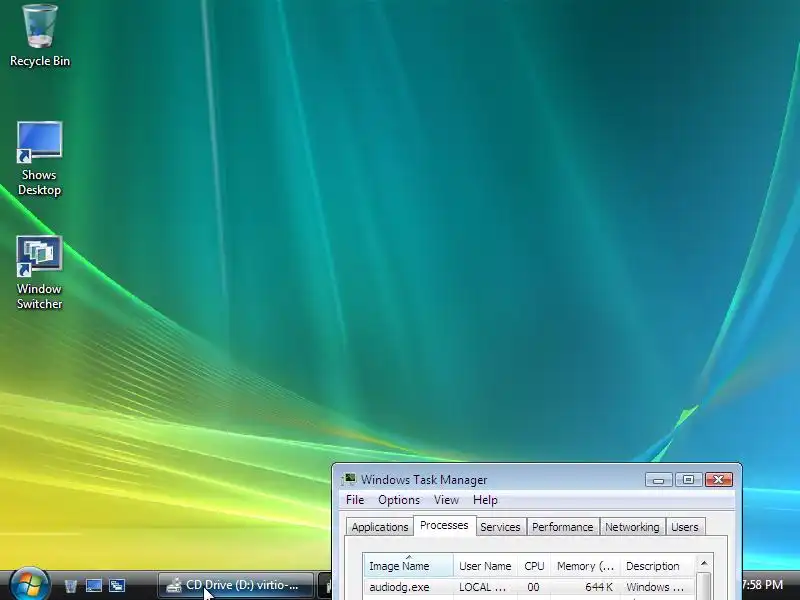Open the Options menu in Task Manager
Screen dimensions: 800x600
[x=399, y=500]
